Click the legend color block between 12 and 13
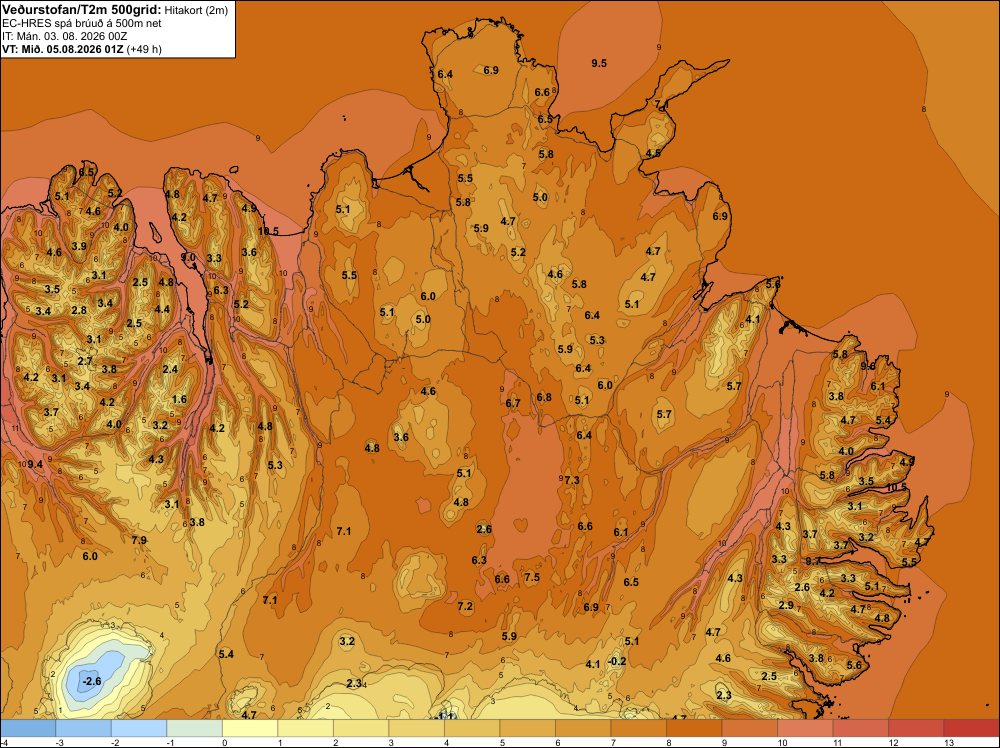 (916, 728)
